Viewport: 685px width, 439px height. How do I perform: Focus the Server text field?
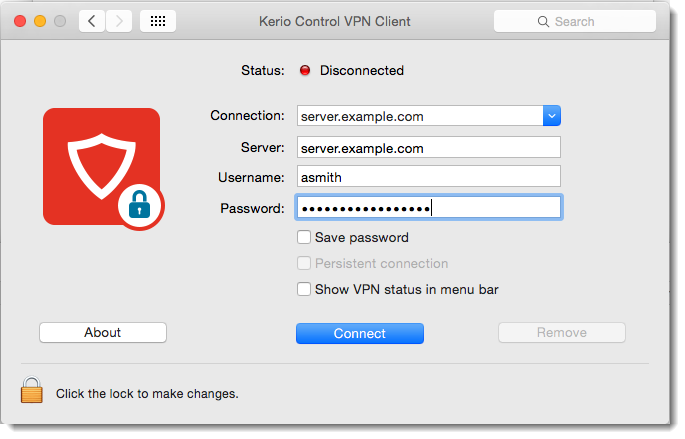(x=429, y=148)
